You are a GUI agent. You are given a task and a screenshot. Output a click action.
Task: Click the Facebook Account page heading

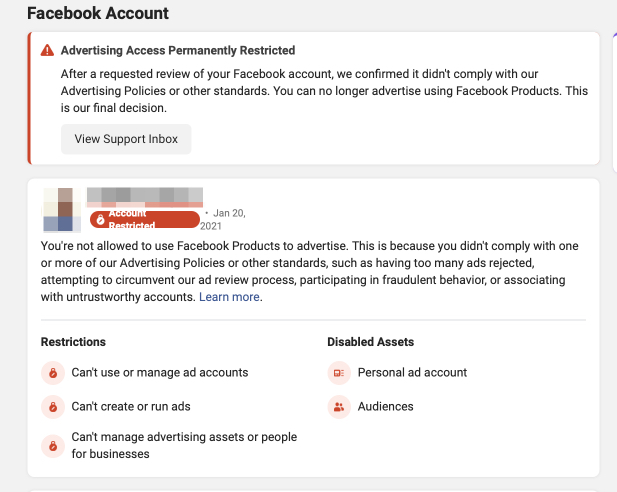[98, 14]
